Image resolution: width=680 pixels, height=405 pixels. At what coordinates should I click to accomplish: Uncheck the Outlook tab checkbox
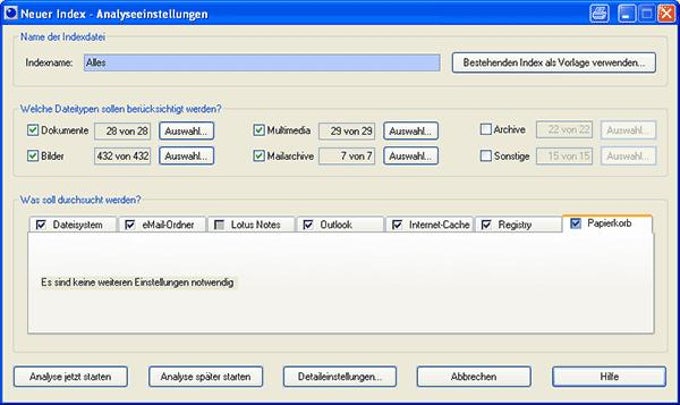(x=308, y=225)
